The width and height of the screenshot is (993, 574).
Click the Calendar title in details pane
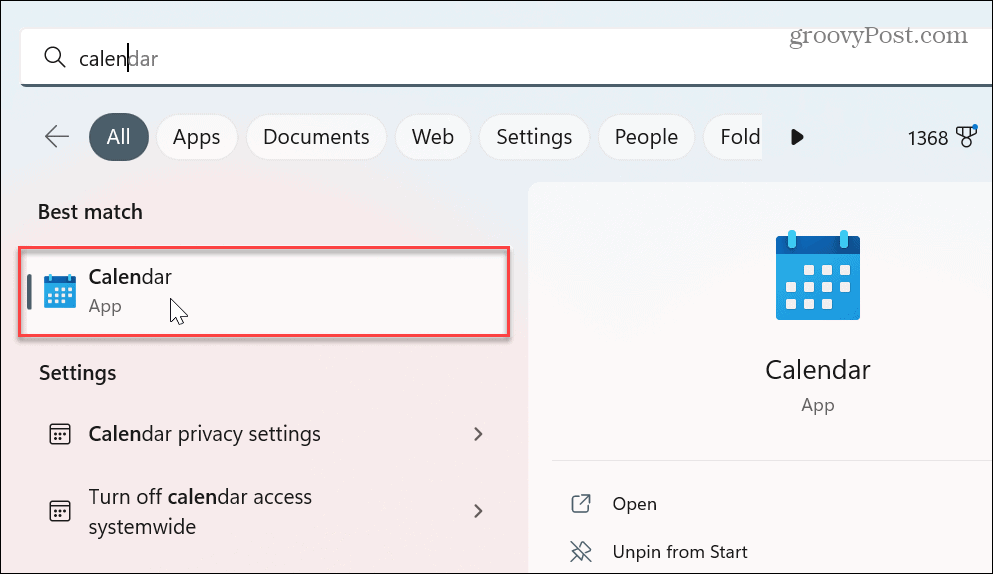click(x=818, y=370)
